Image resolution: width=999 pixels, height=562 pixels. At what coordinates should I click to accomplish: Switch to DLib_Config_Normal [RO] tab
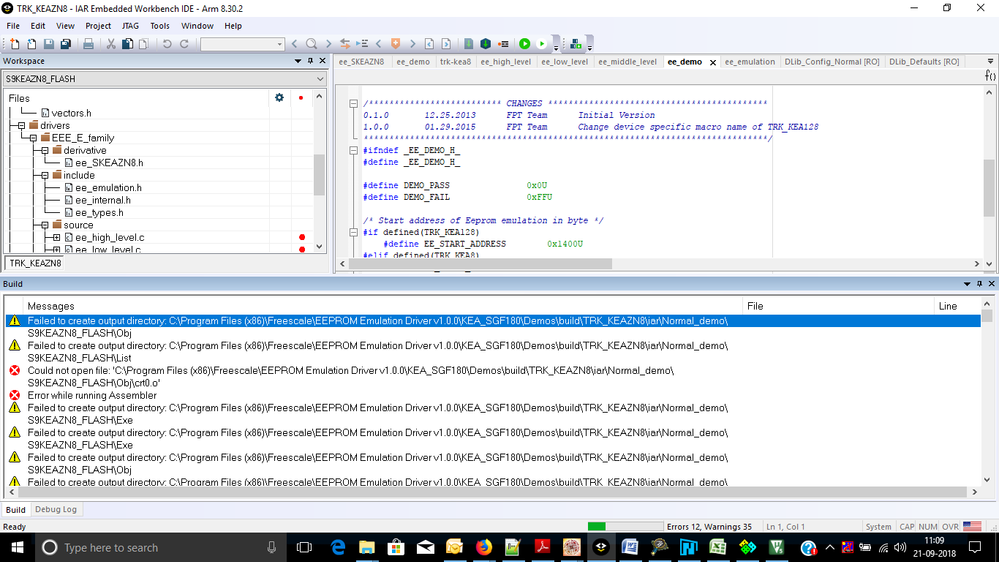[832, 62]
